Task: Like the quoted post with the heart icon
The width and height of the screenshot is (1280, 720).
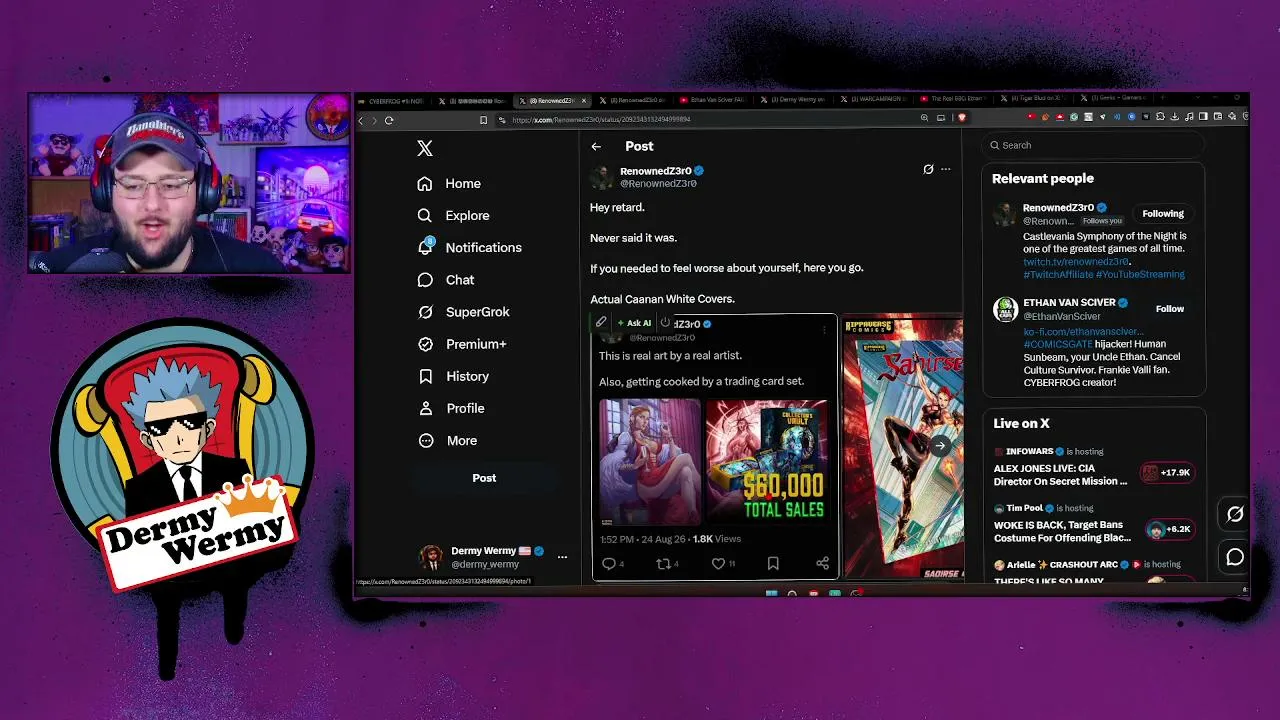Action: coord(718,564)
